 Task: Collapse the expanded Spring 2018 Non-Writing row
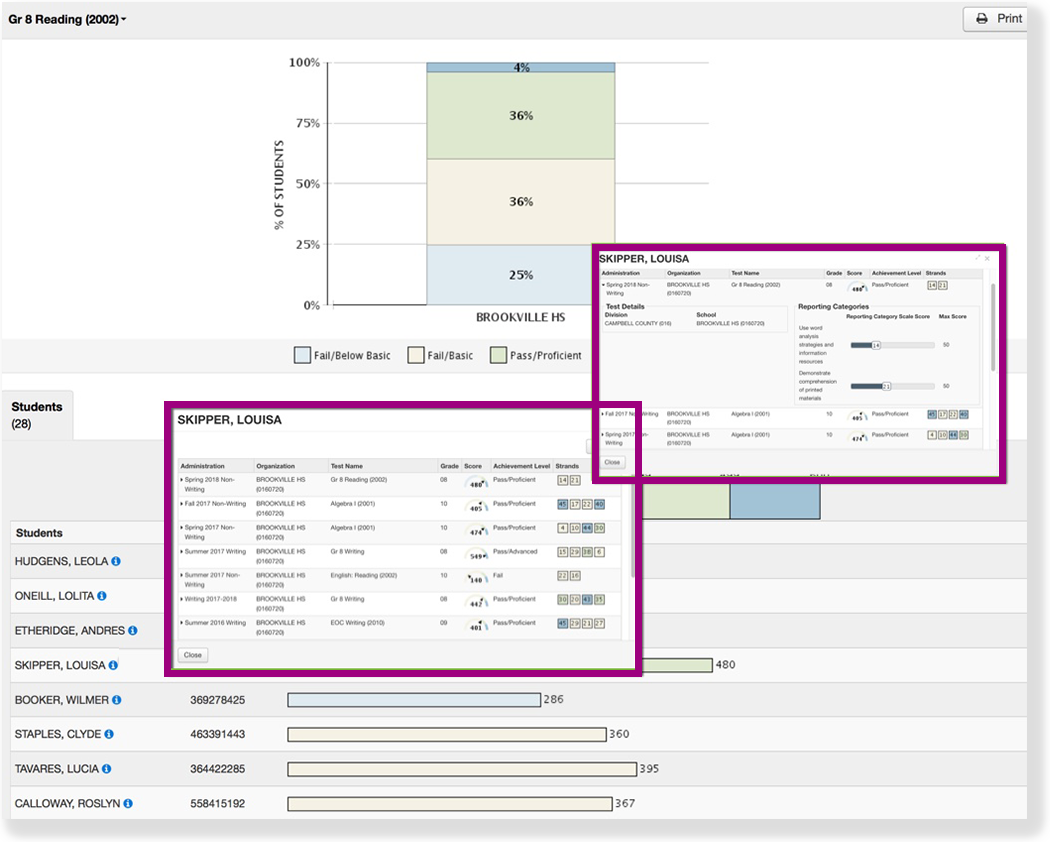tap(603, 285)
